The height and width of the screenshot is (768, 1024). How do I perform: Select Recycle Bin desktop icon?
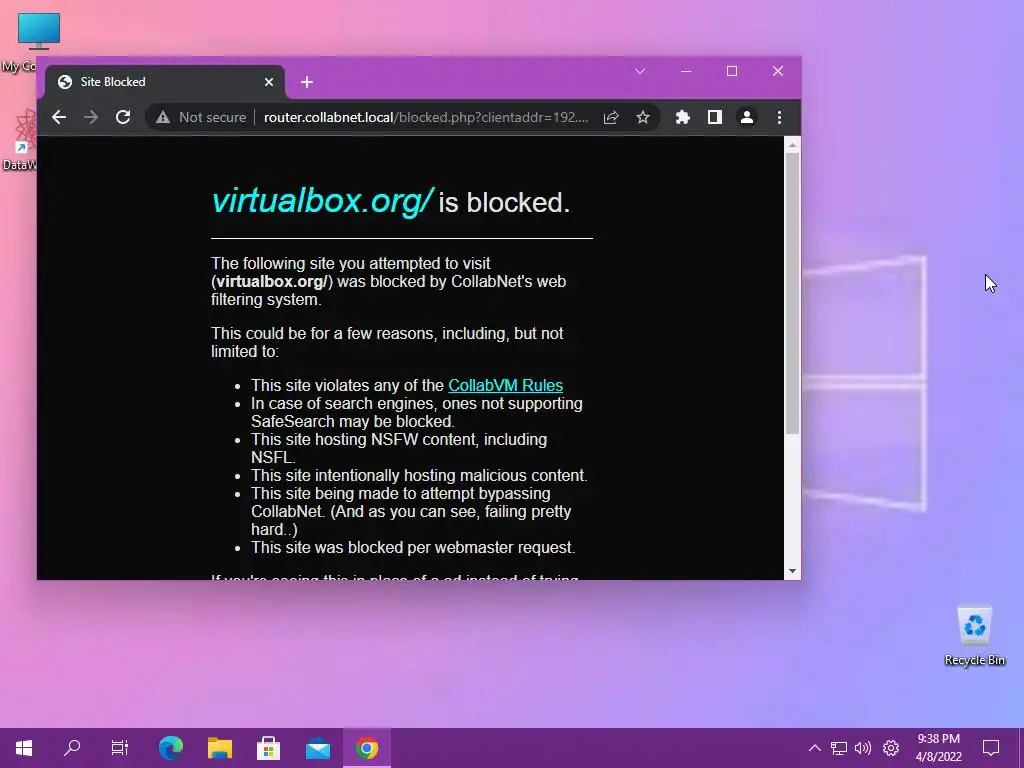click(x=974, y=635)
